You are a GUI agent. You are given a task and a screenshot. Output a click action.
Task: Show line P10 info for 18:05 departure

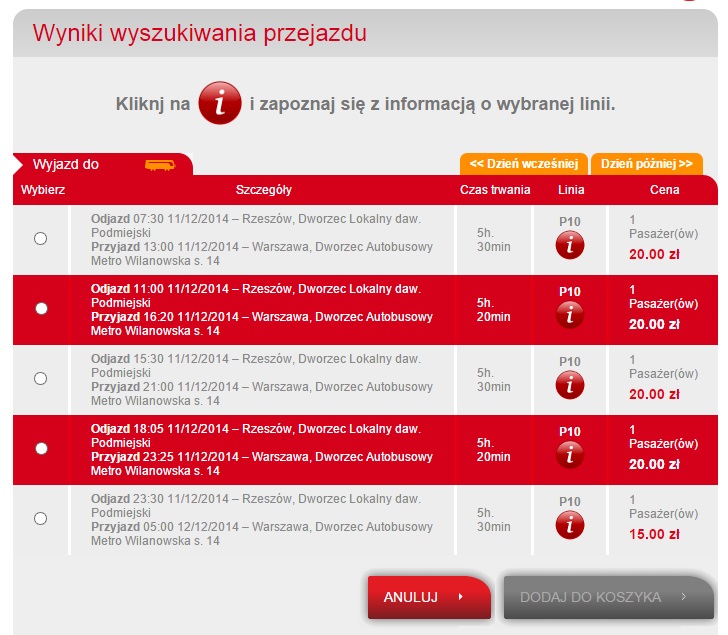tap(570, 454)
